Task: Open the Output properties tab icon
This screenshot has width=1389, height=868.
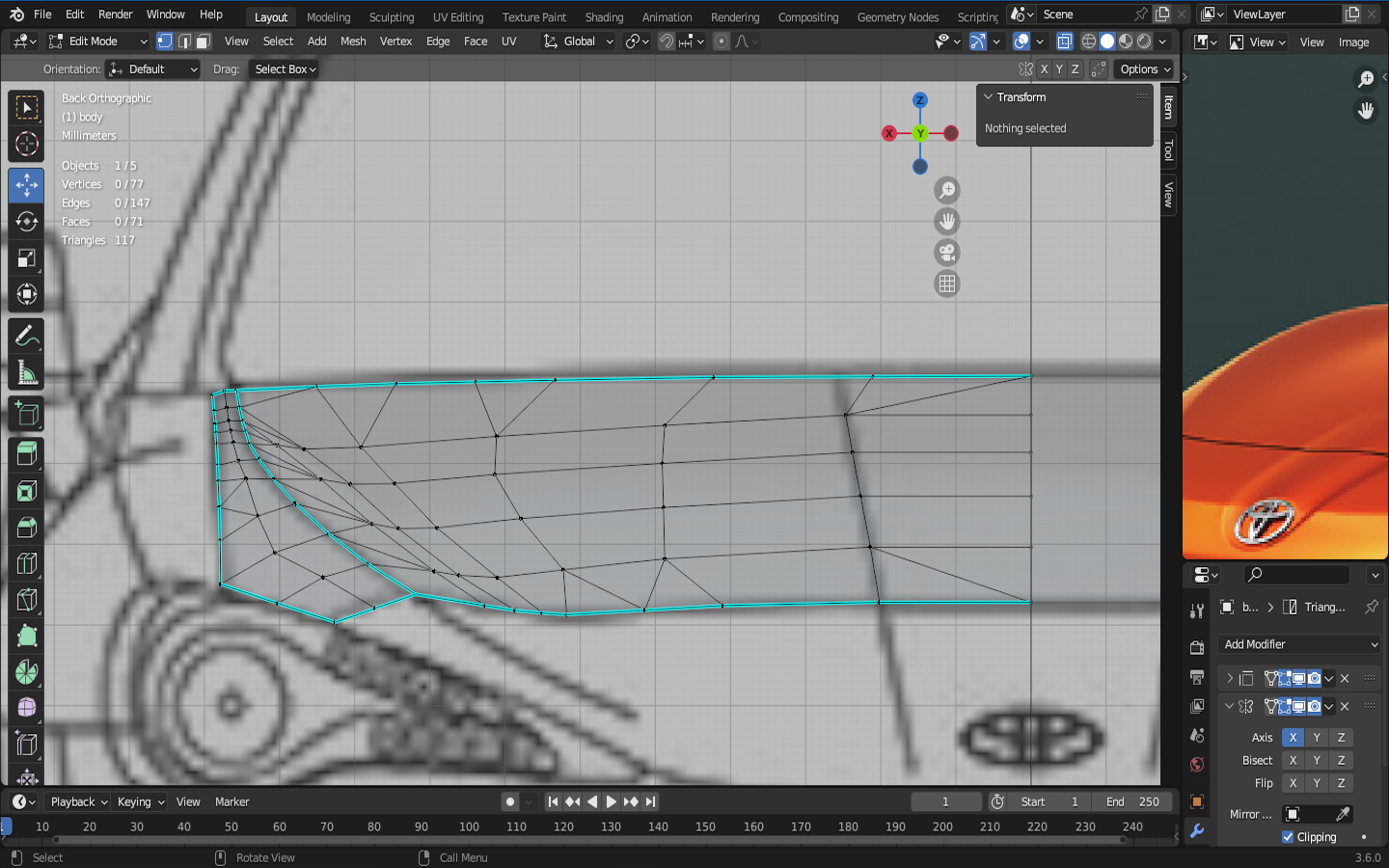Action: 1197,677
